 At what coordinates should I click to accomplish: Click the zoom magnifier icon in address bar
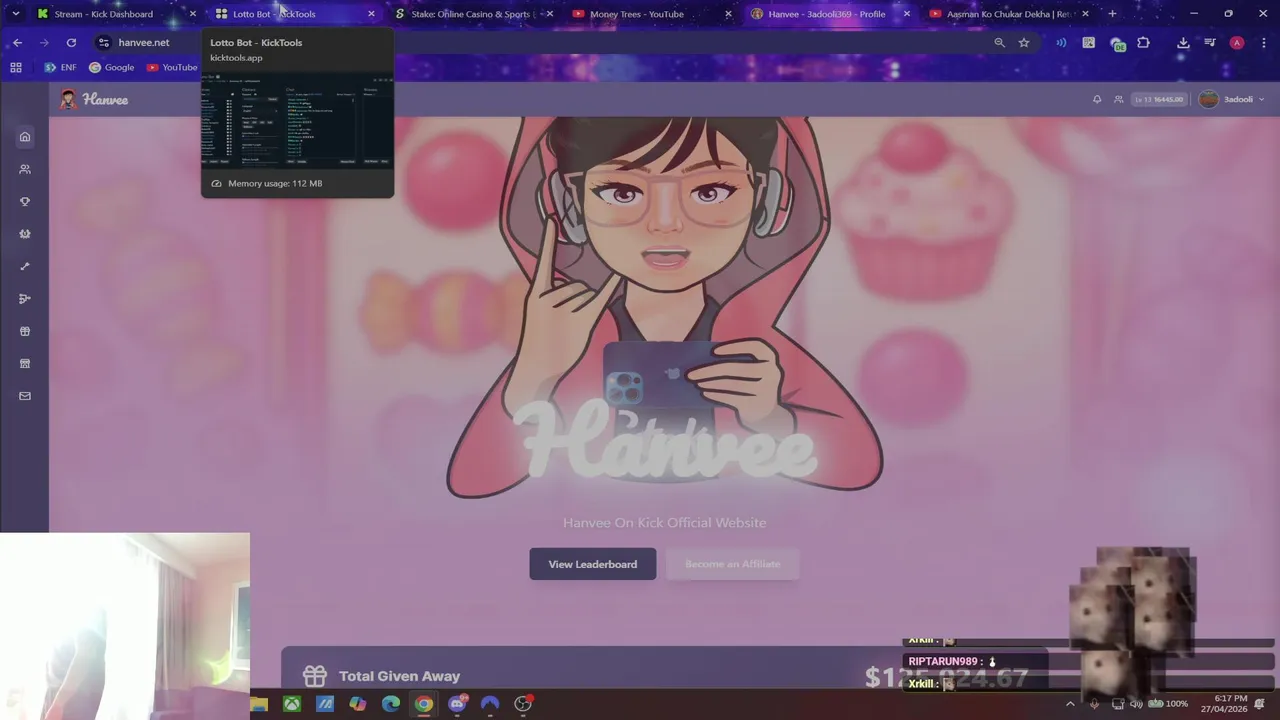999,43
